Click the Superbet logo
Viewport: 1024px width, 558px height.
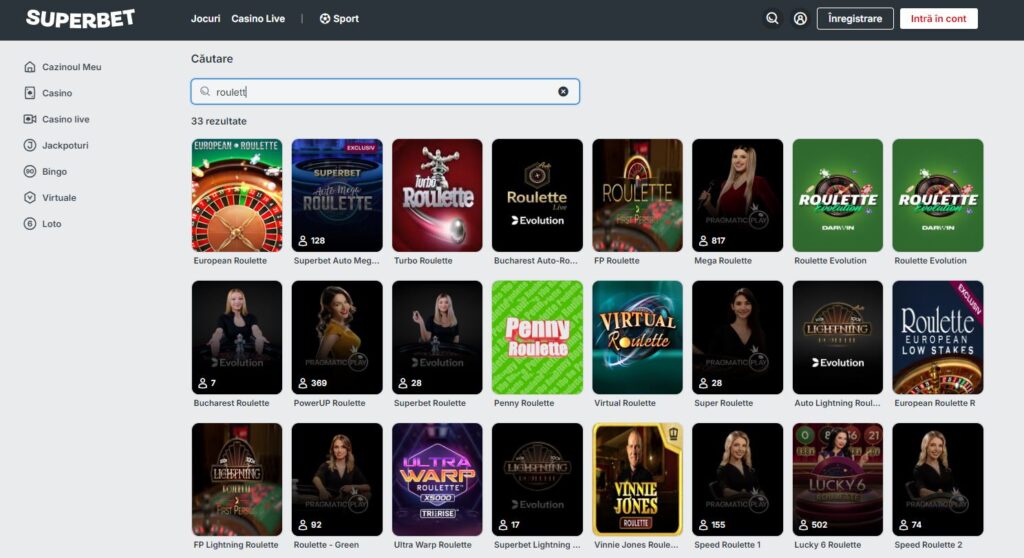[x=80, y=18]
